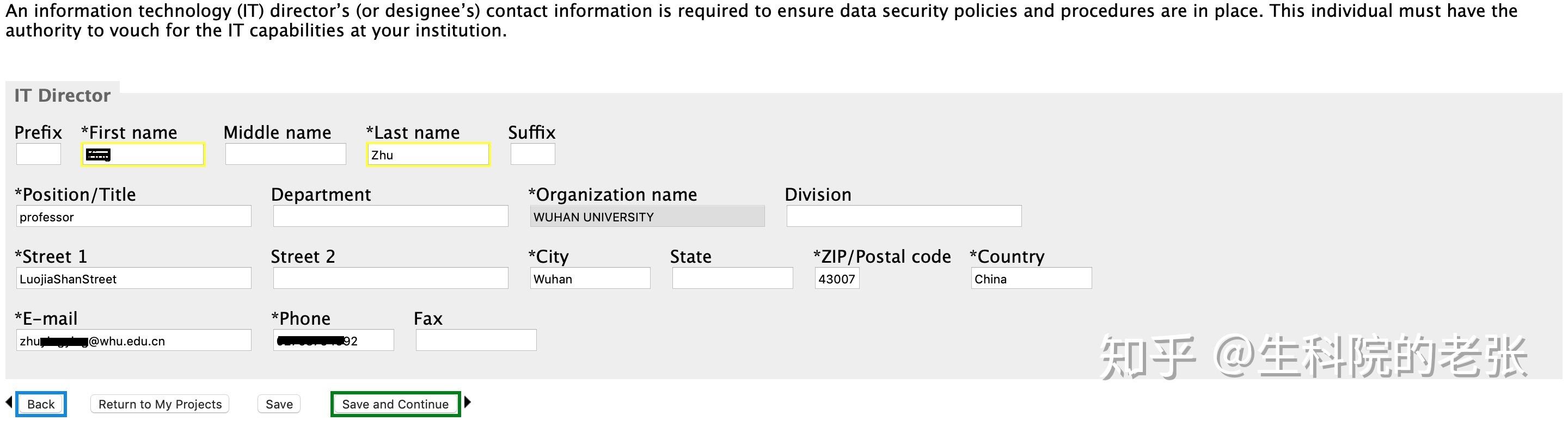
Task: Click the Country field showing China
Action: [1031, 278]
